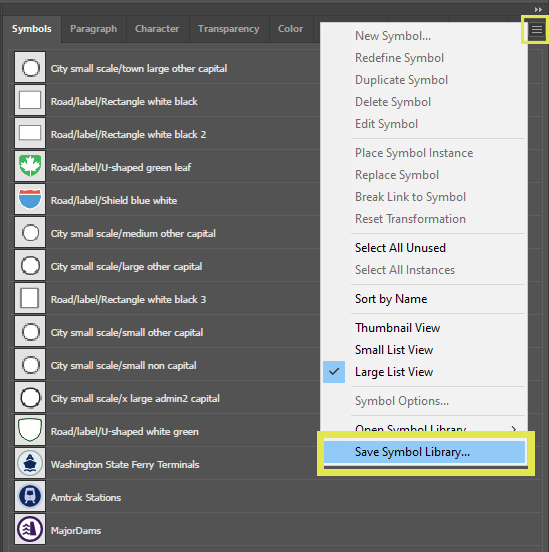Click the 'Road/label/Rectangle white black' name
549x552 pixels.
tap(124, 102)
